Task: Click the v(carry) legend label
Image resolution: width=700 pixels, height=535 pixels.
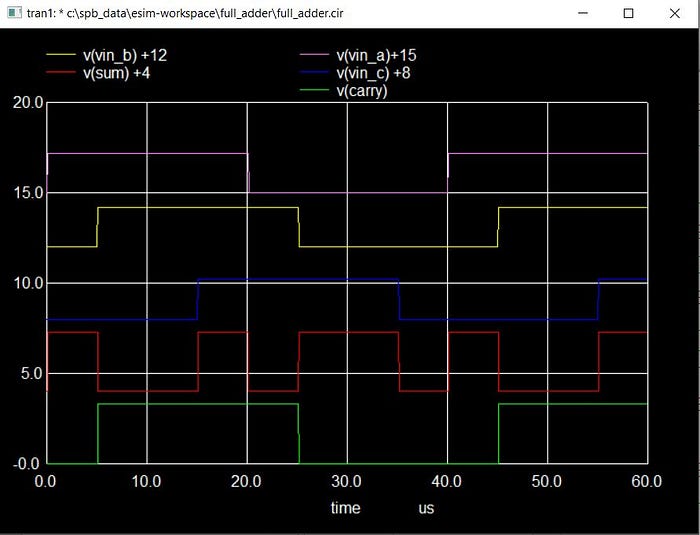Action: [x=362, y=91]
